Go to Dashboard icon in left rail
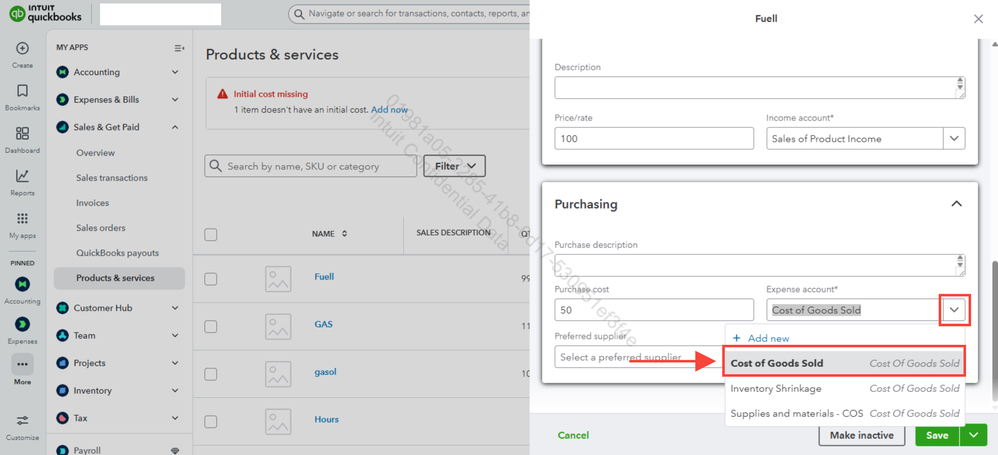998x455 pixels. (22, 133)
